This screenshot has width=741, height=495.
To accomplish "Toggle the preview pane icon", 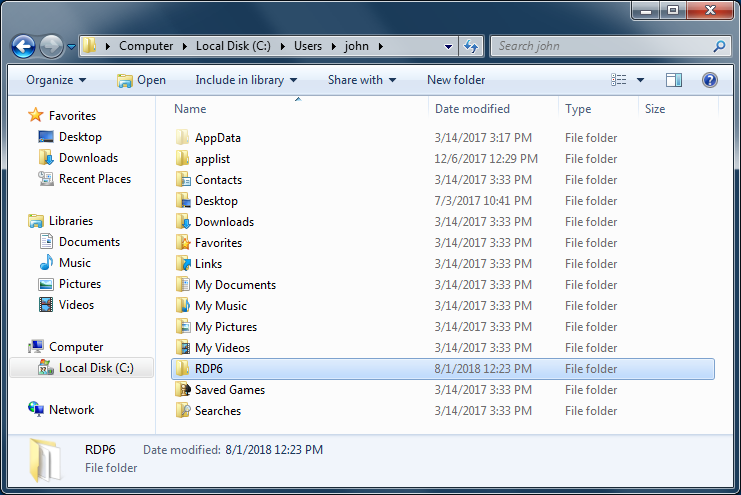I will tap(674, 80).
